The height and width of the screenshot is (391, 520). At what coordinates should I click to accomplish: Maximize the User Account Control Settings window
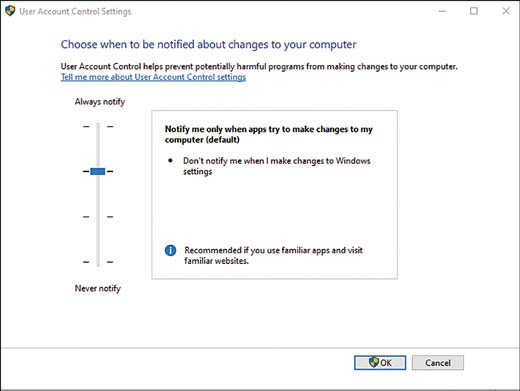point(474,11)
